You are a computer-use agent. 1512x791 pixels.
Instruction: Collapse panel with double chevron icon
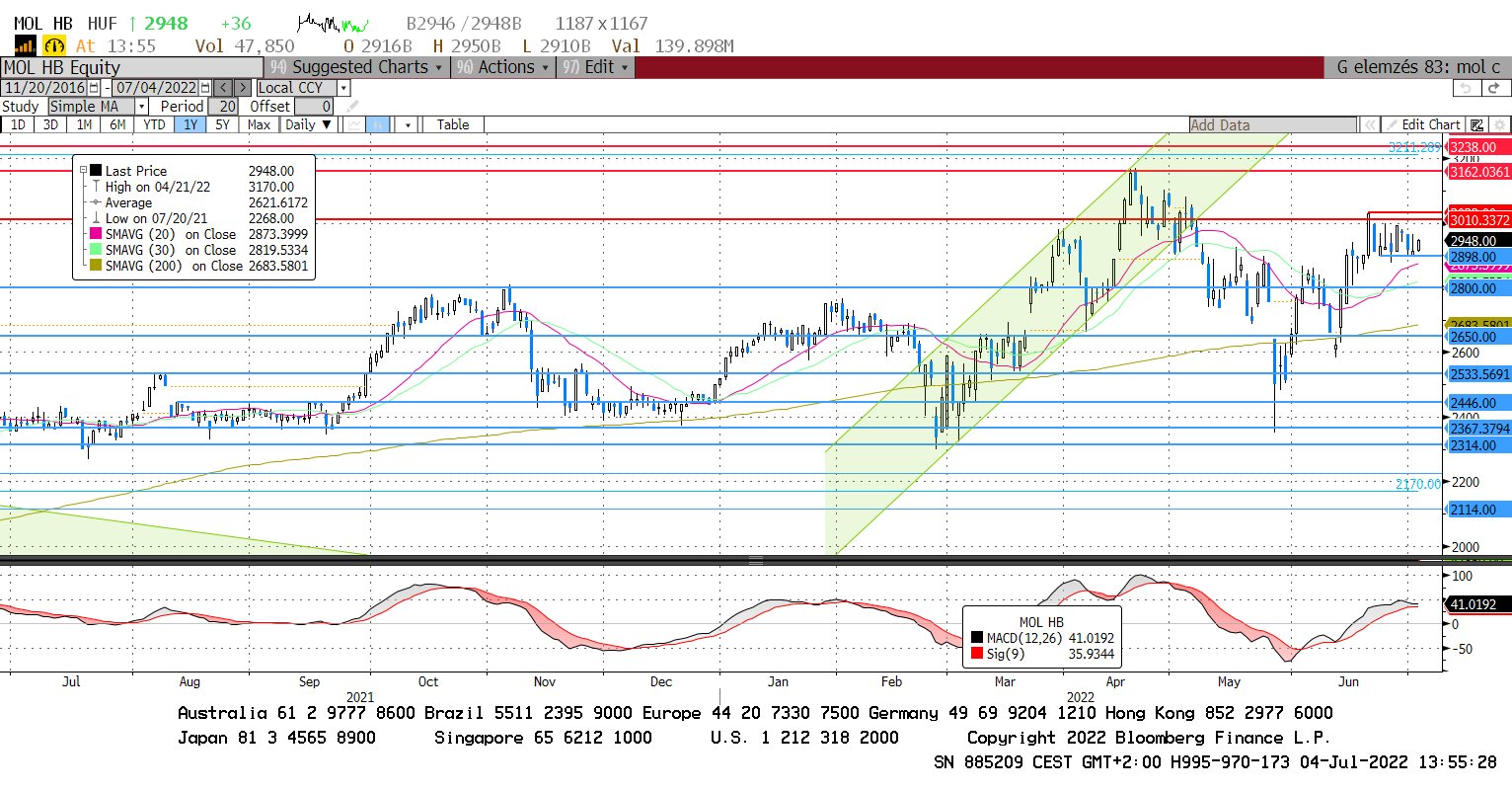(x=1370, y=124)
